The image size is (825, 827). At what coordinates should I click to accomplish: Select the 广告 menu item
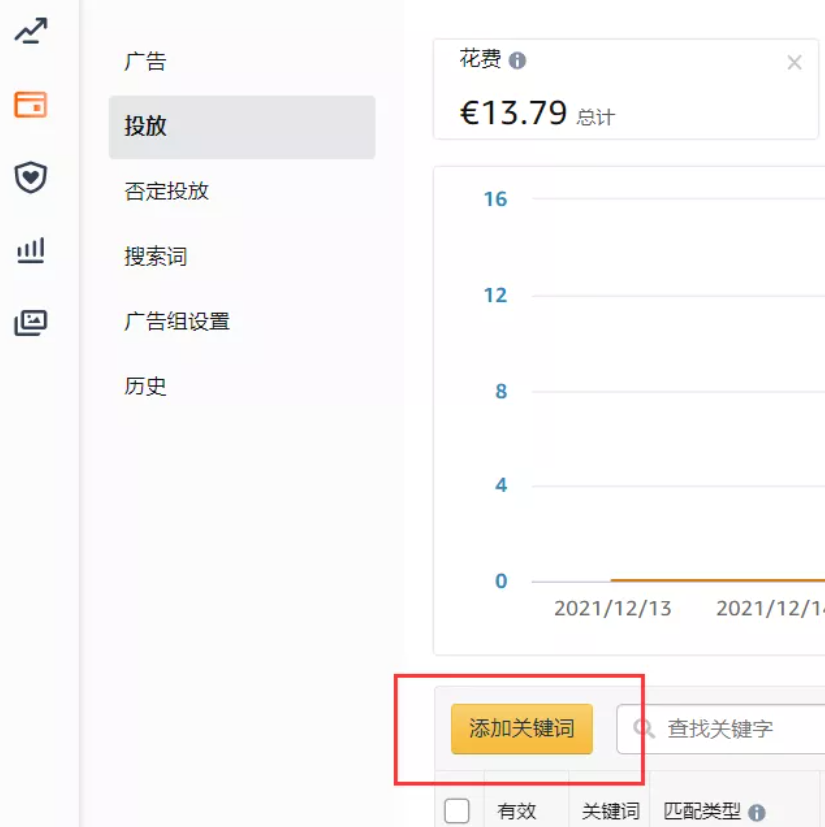click(x=146, y=61)
